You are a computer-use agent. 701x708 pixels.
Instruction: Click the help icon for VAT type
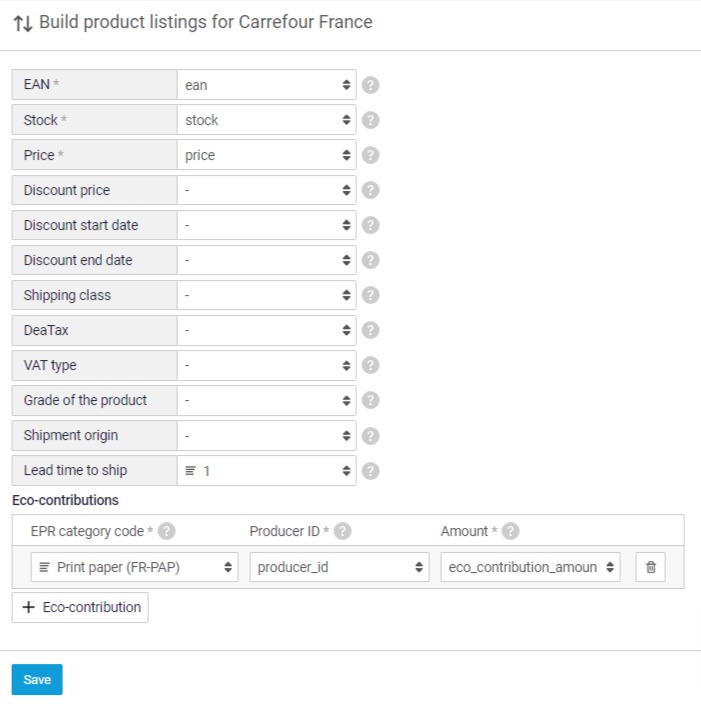(370, 365)
